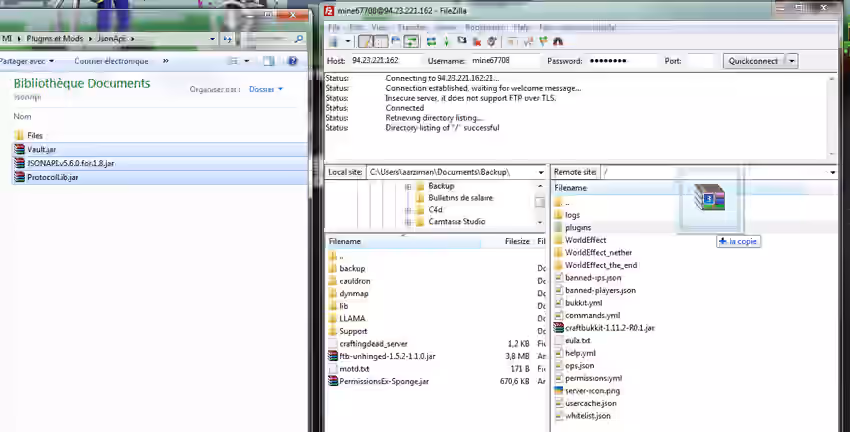The height and width of the screenshot is (432, 850).
Task: Select whitelist.json in remote list
Action: [588, 416]
